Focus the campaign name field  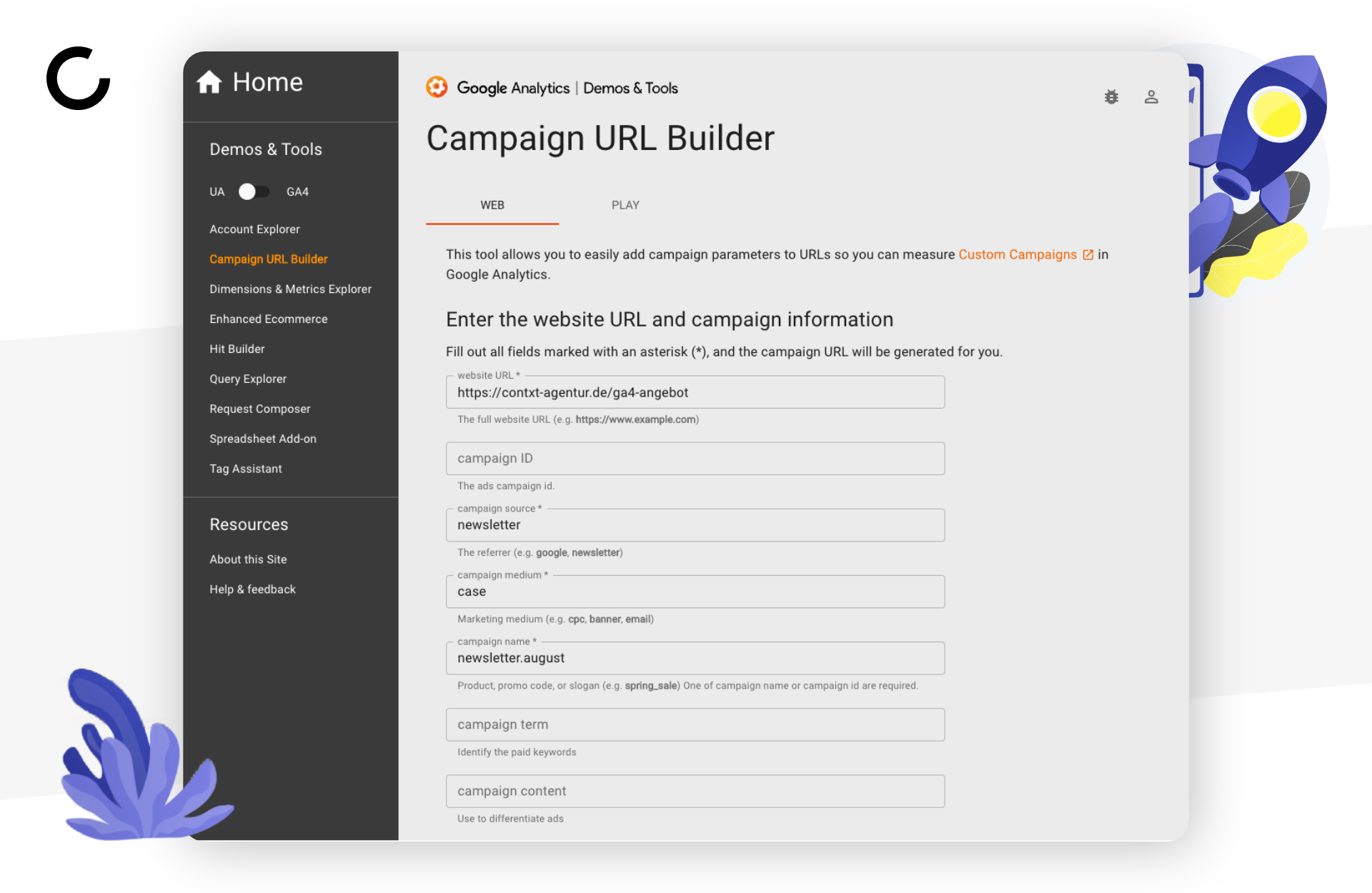click(x=695, y=658)
